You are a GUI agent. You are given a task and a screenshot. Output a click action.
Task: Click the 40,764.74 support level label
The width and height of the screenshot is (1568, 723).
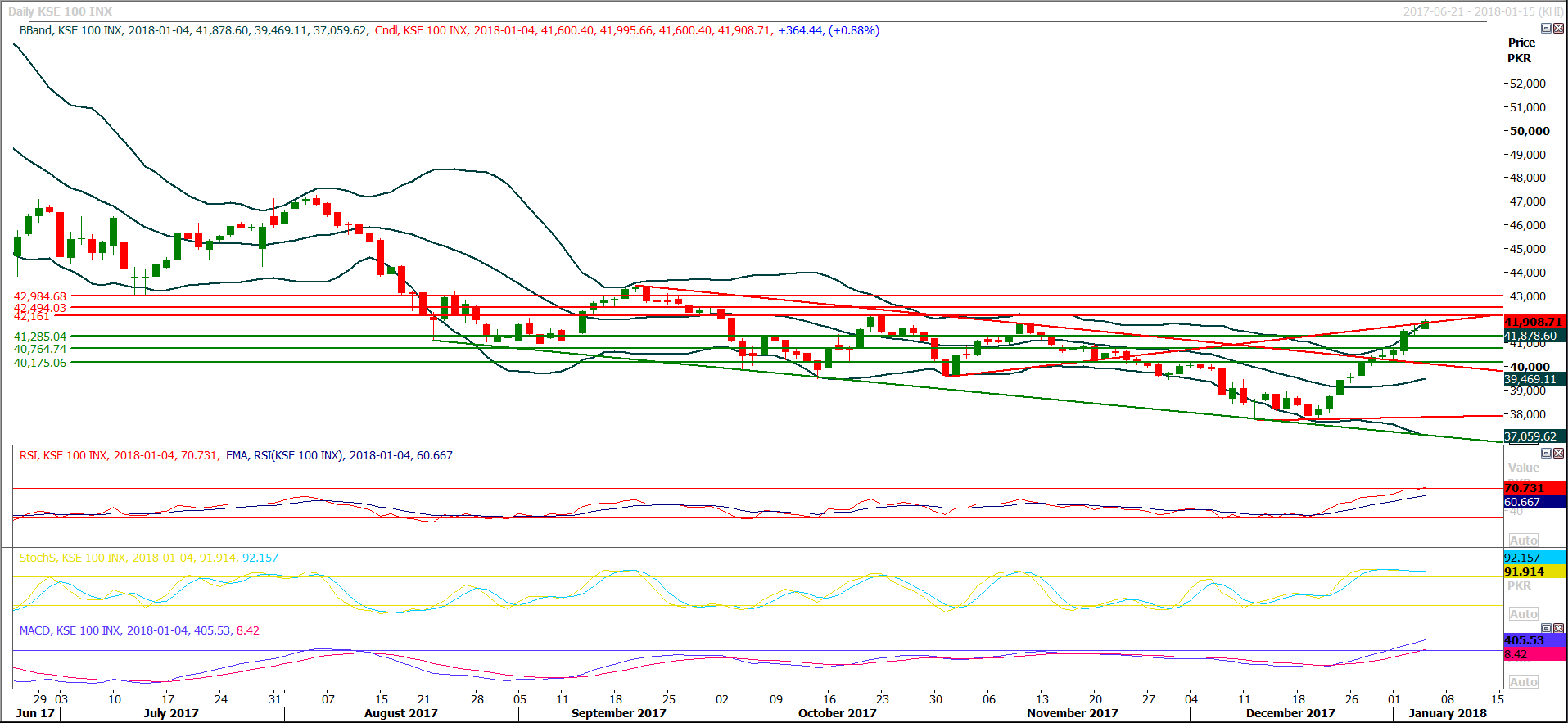click(x=40, y=349)
